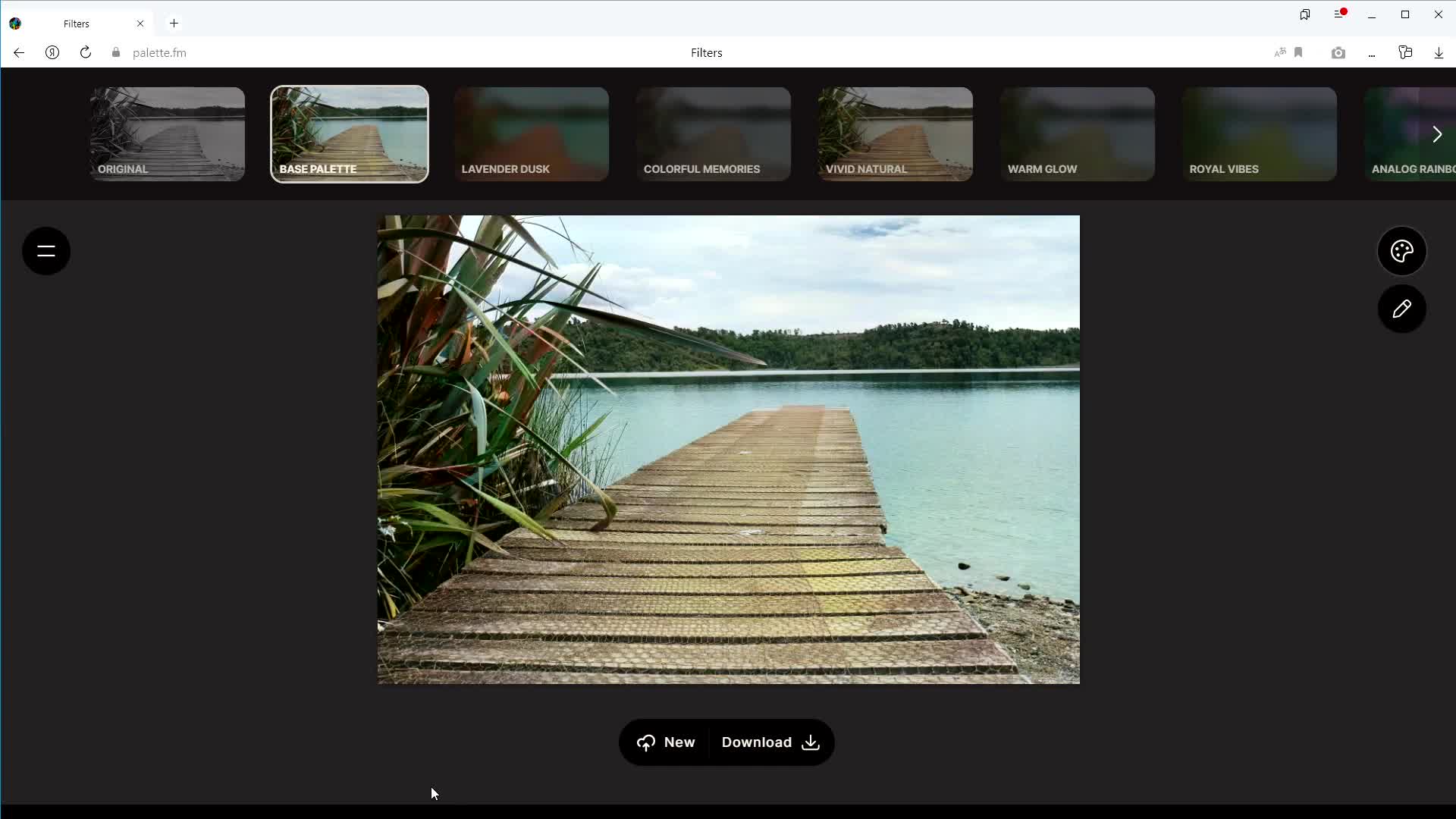Open the browser main menu icon
1456x819 pixels.
(x=1339, y=14)
